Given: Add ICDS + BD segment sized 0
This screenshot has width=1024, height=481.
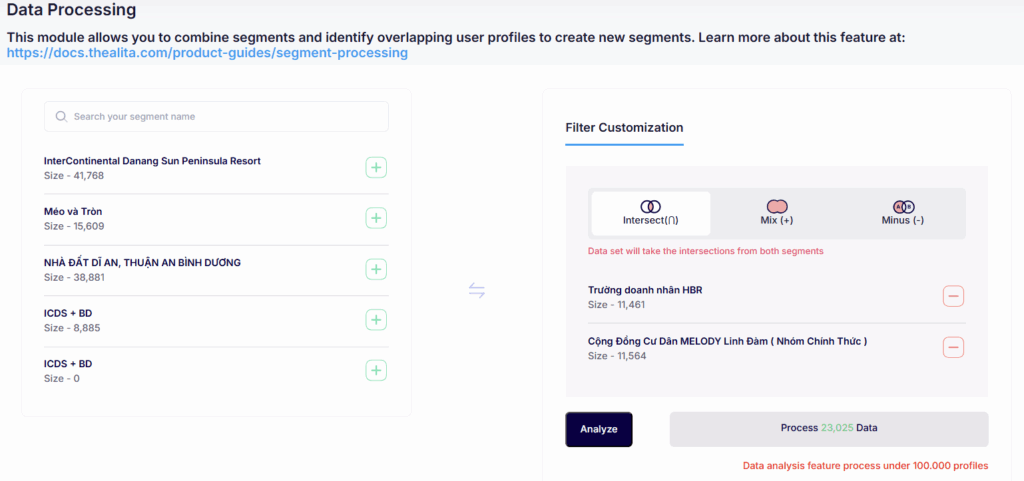Looking at the screenshot, I should pos(376,371).
